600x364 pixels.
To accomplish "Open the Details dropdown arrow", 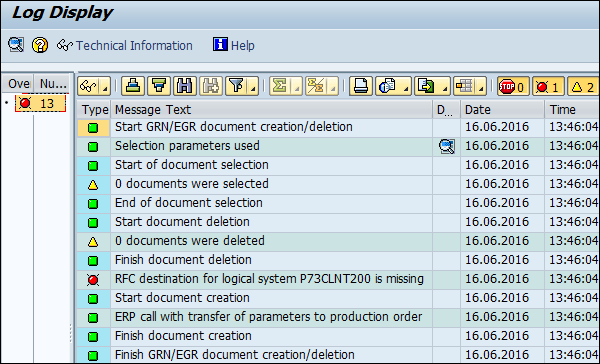I will (x=104, y=86).
